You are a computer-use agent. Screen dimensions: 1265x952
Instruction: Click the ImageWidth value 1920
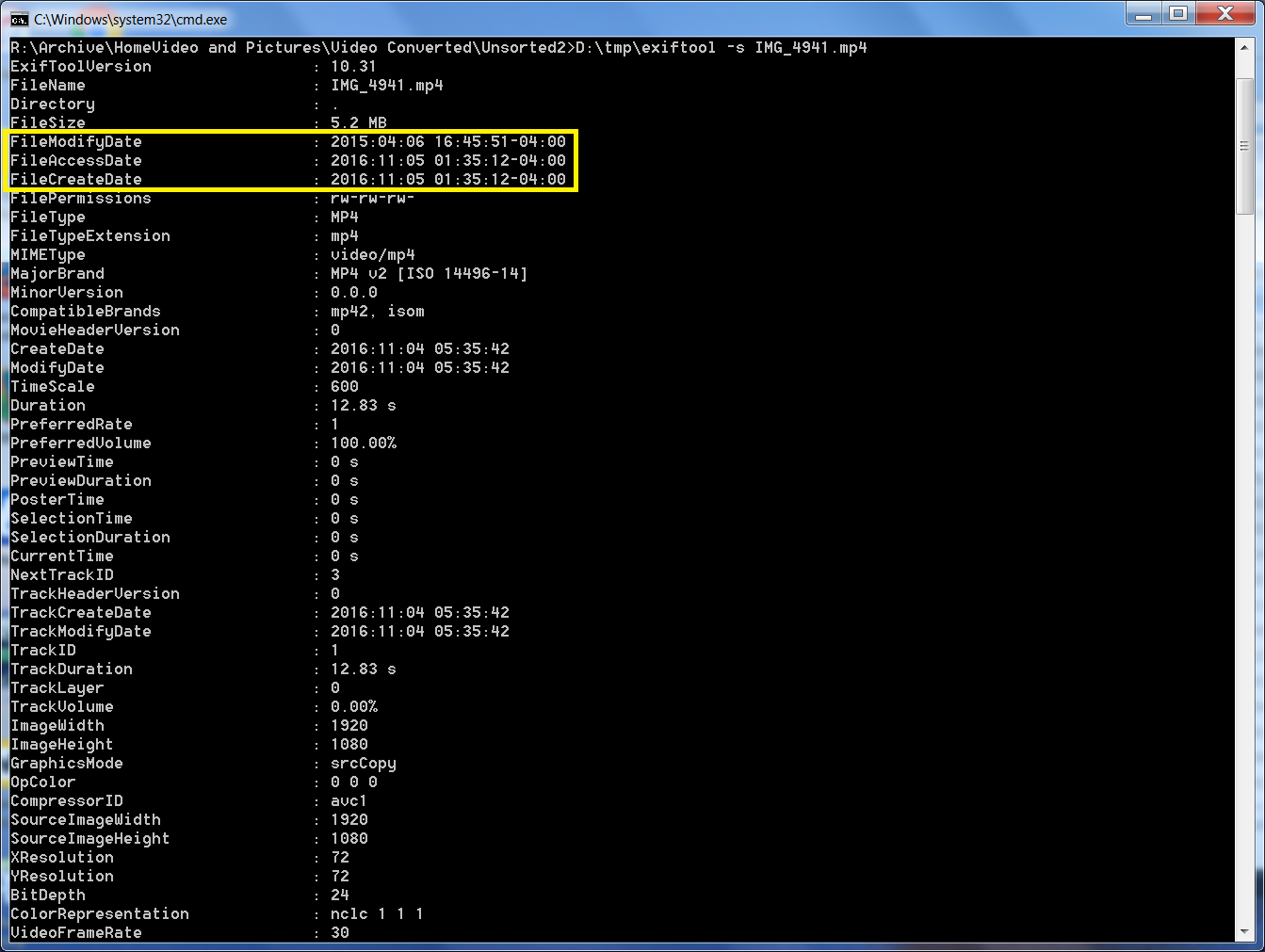[349, 726]
